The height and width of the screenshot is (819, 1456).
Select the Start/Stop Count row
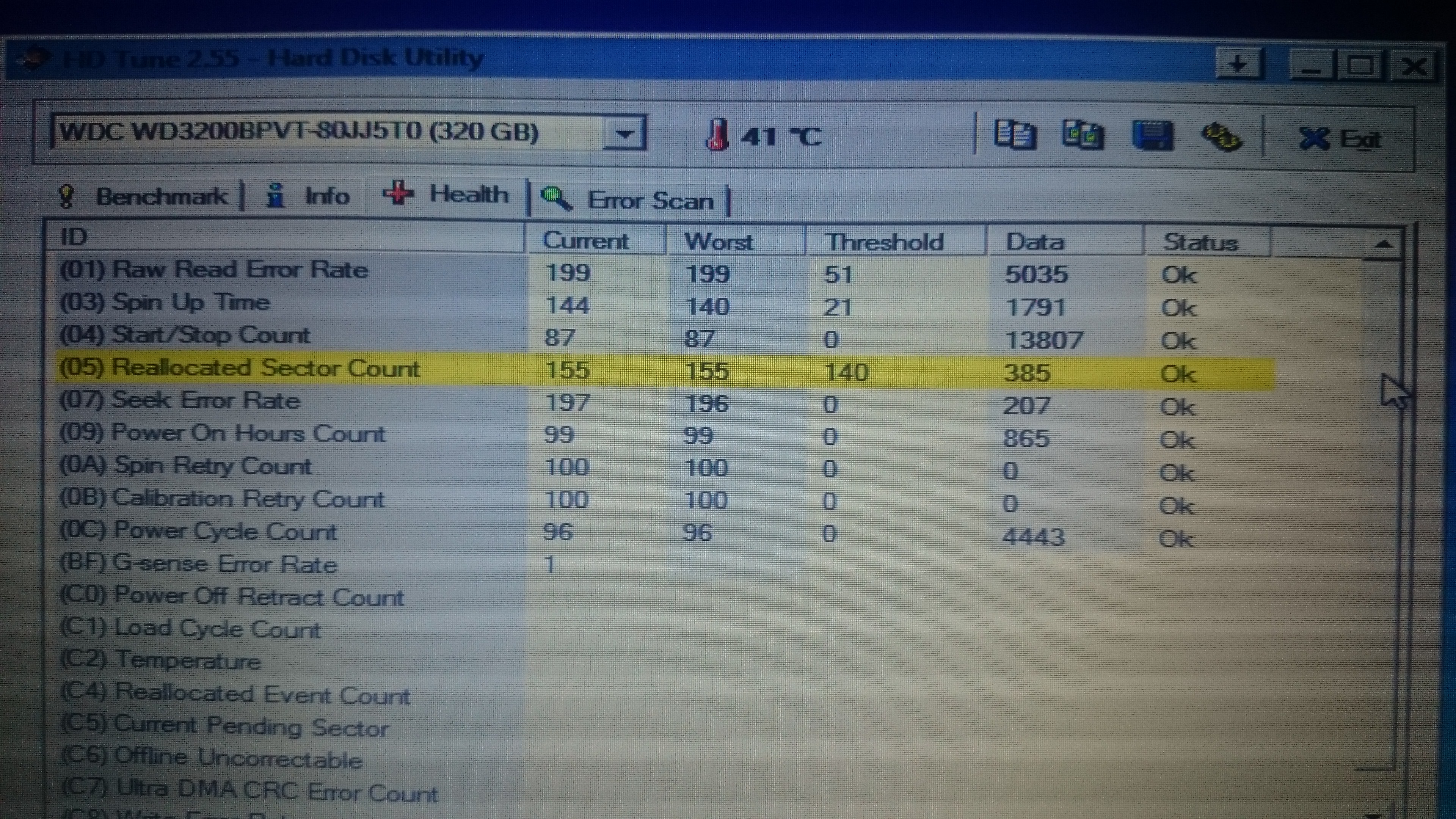666,337
